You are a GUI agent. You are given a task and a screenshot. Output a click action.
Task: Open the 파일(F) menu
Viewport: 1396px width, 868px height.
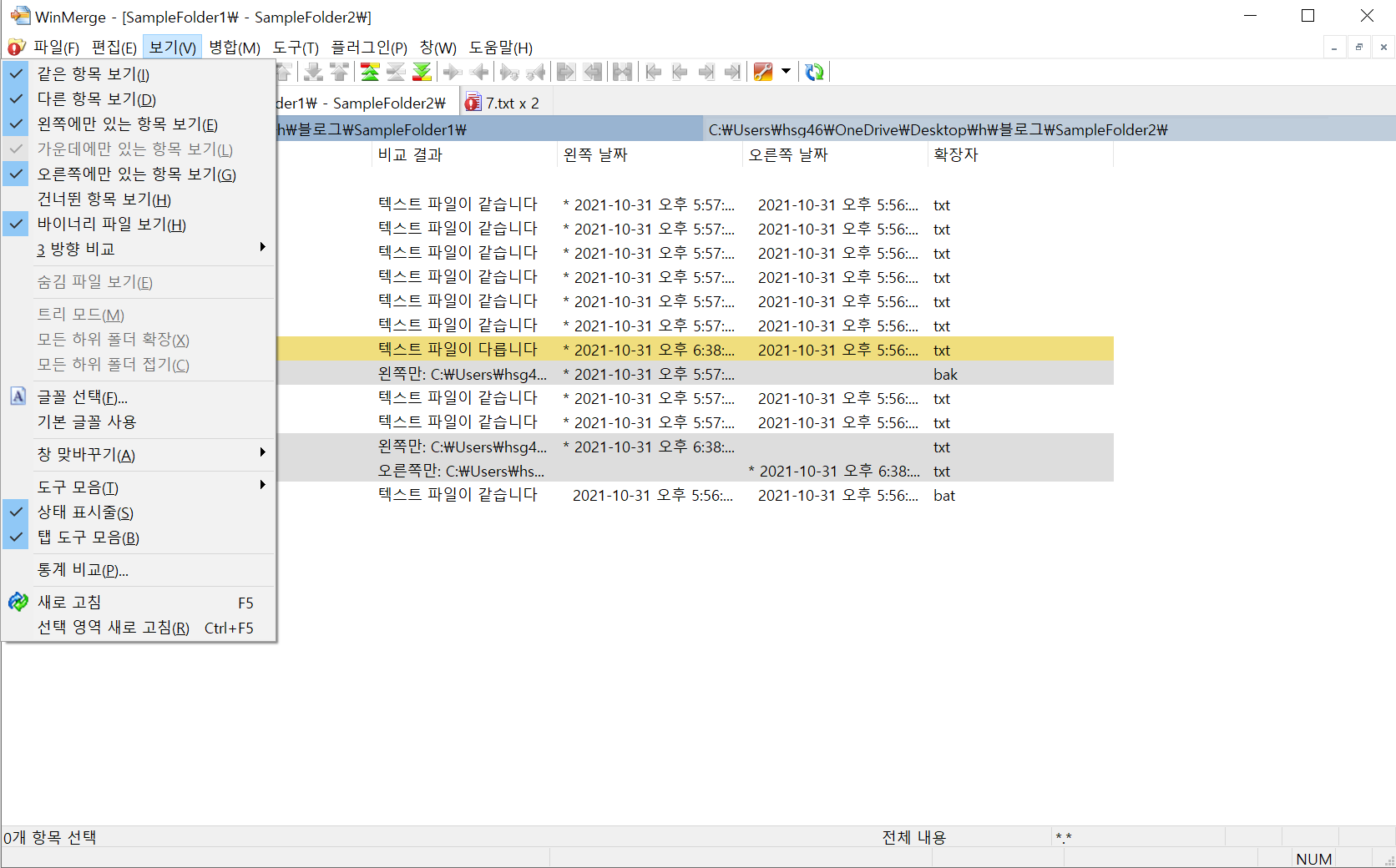[x=56, y=48]
